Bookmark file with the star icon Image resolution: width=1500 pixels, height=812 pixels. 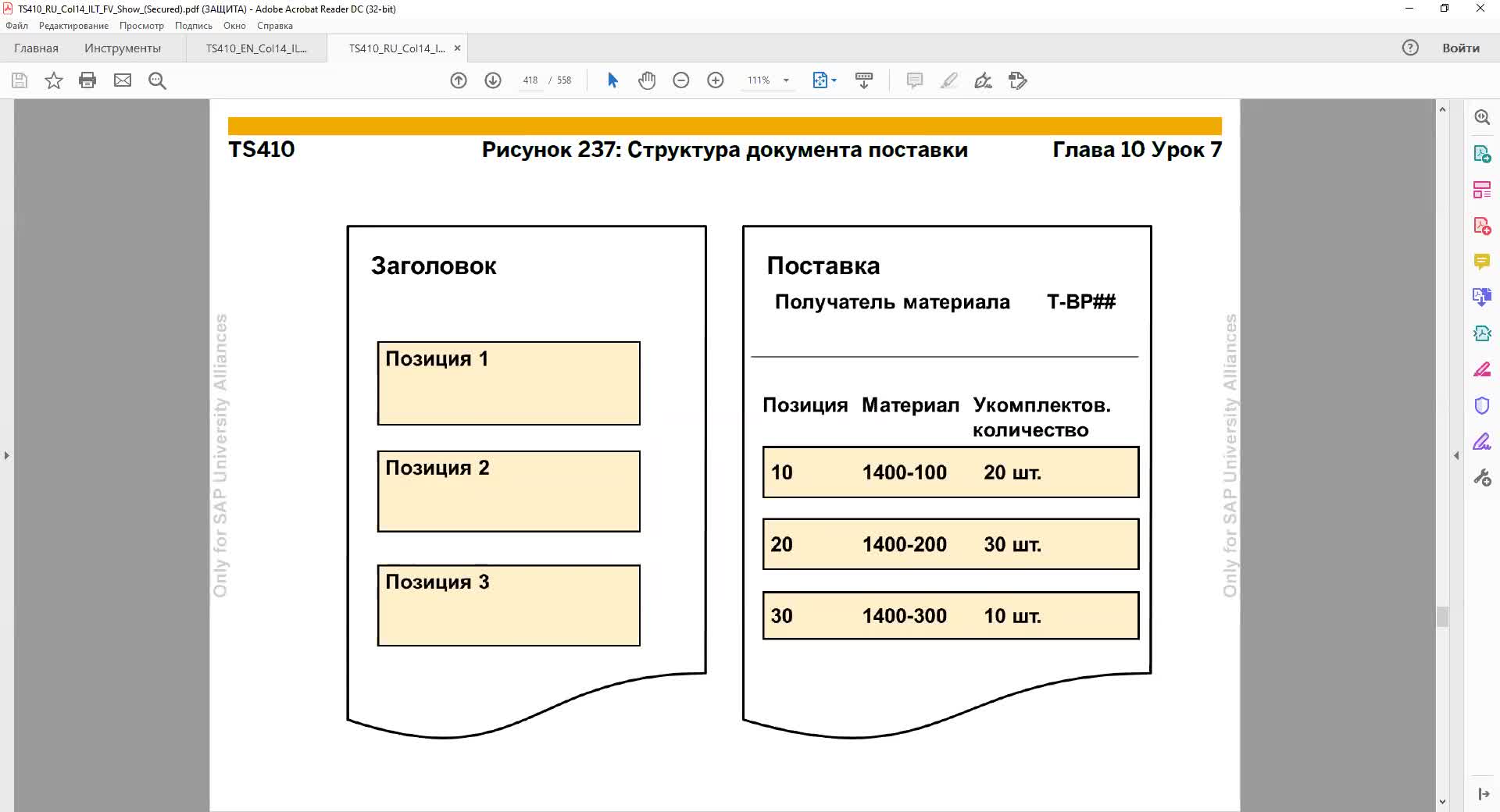pyautogui.click(x=53, y=80)
